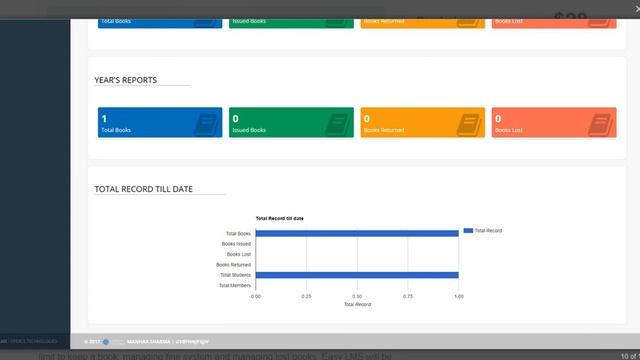Click the blue Total Record legend swatch

pos(468,231)
